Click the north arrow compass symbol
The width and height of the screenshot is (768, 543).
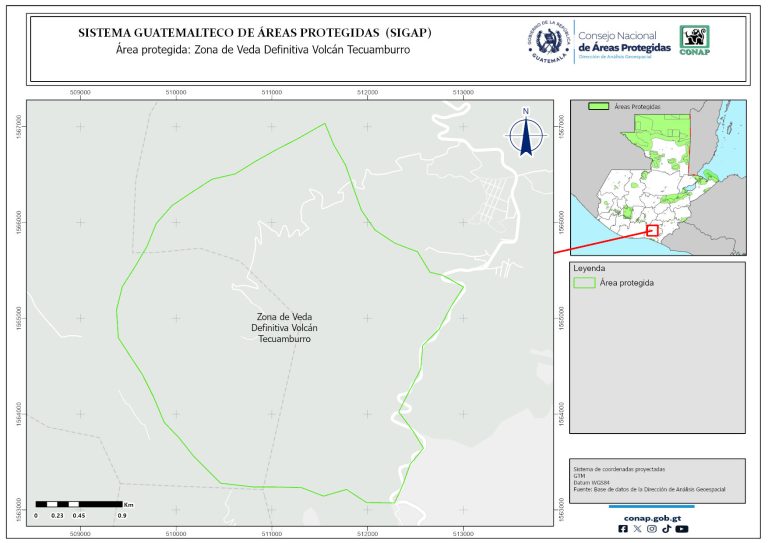[x=525, y=134]
